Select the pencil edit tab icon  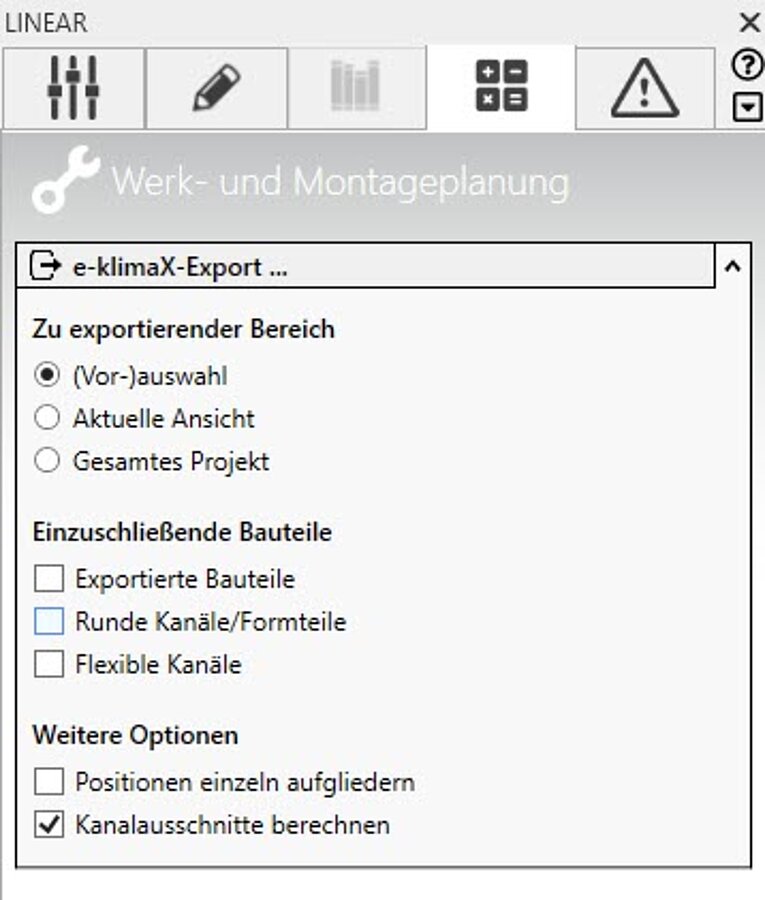coord(217,88)
